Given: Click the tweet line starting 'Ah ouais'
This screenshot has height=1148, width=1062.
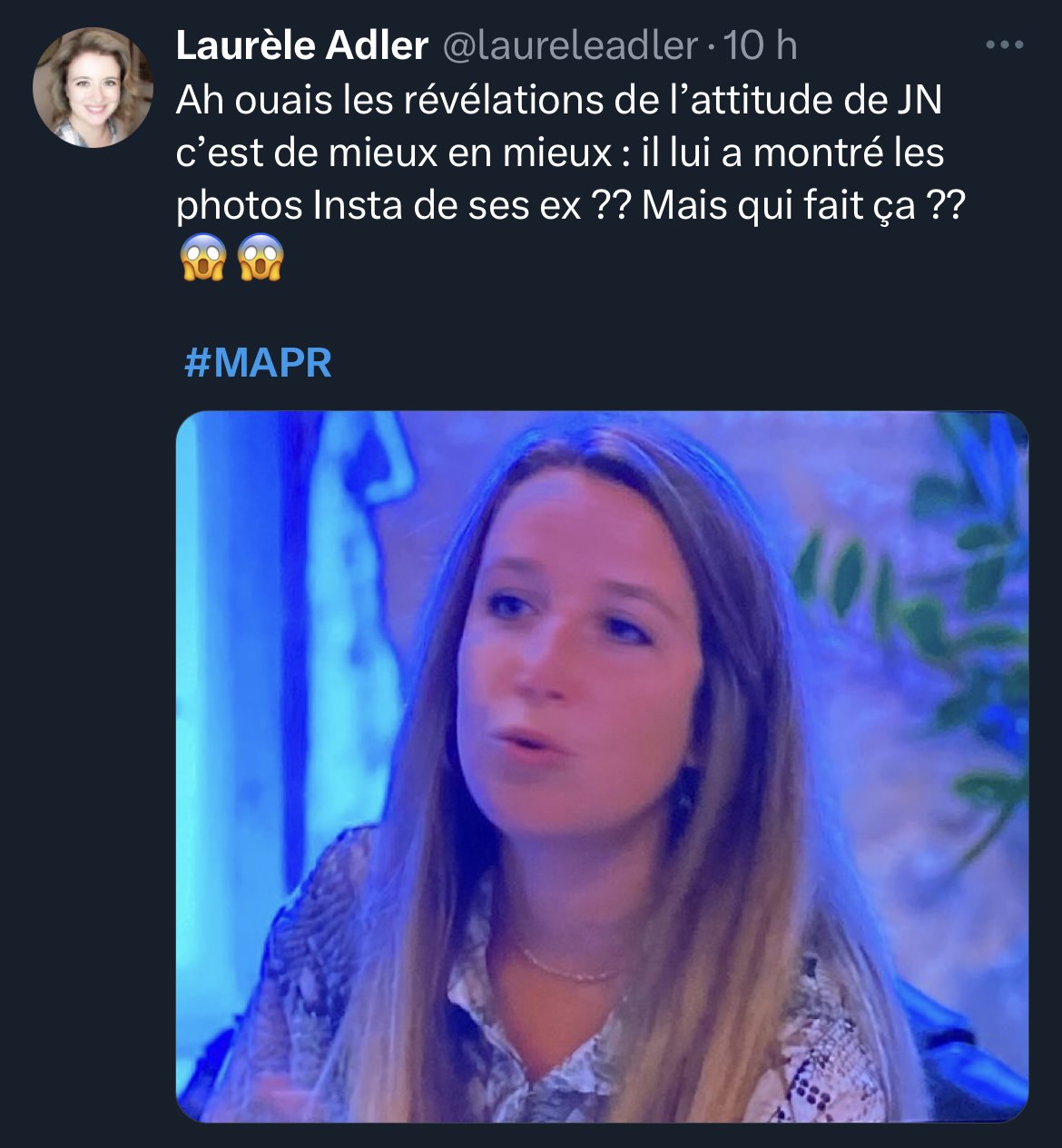Looking at the screenshot, I should pyautogui.click(x=558, y=100).
